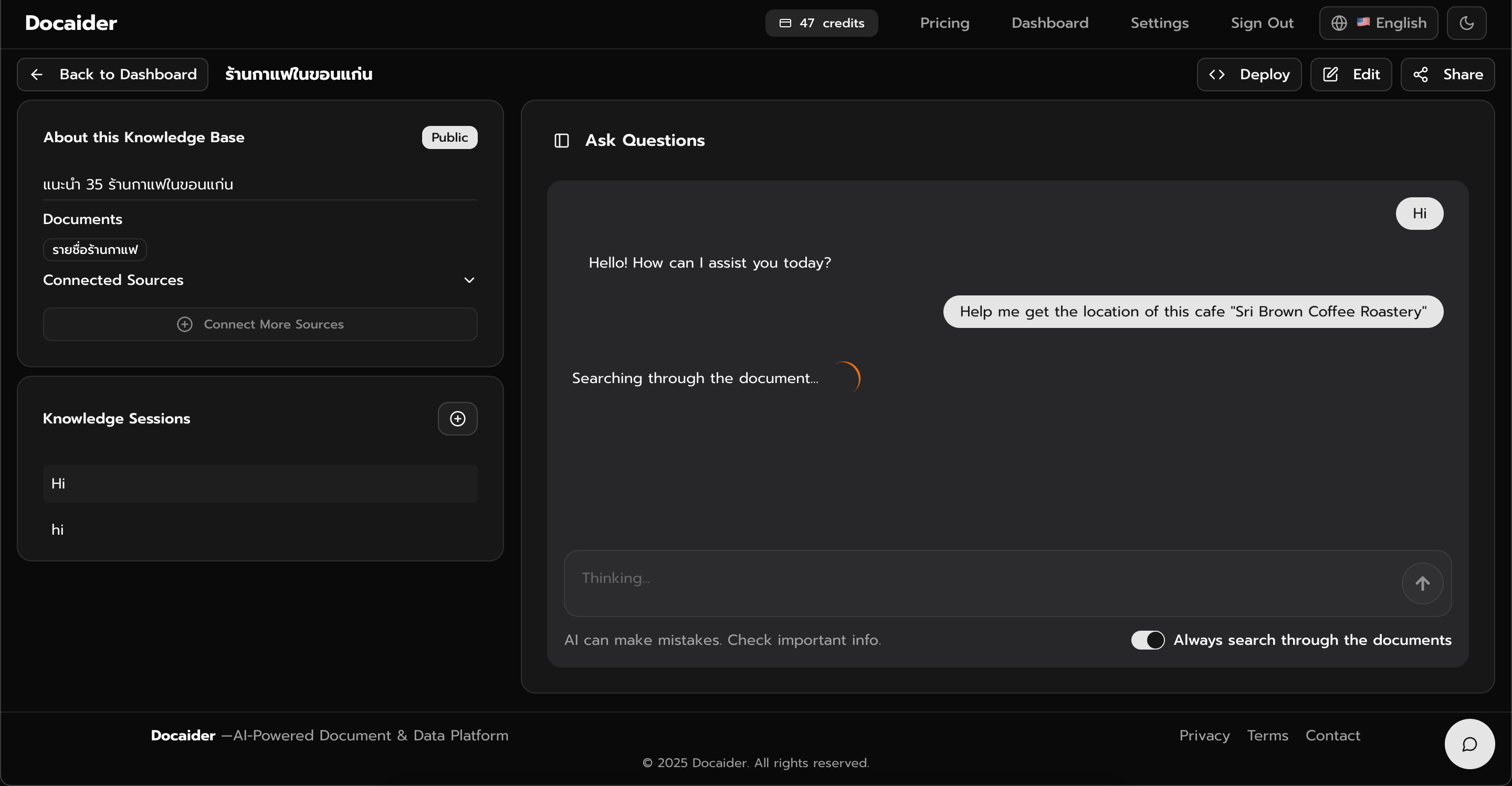The image size is (1512, 786).
Task: Expand Connected Sources chevron
Action: point(469,280)
